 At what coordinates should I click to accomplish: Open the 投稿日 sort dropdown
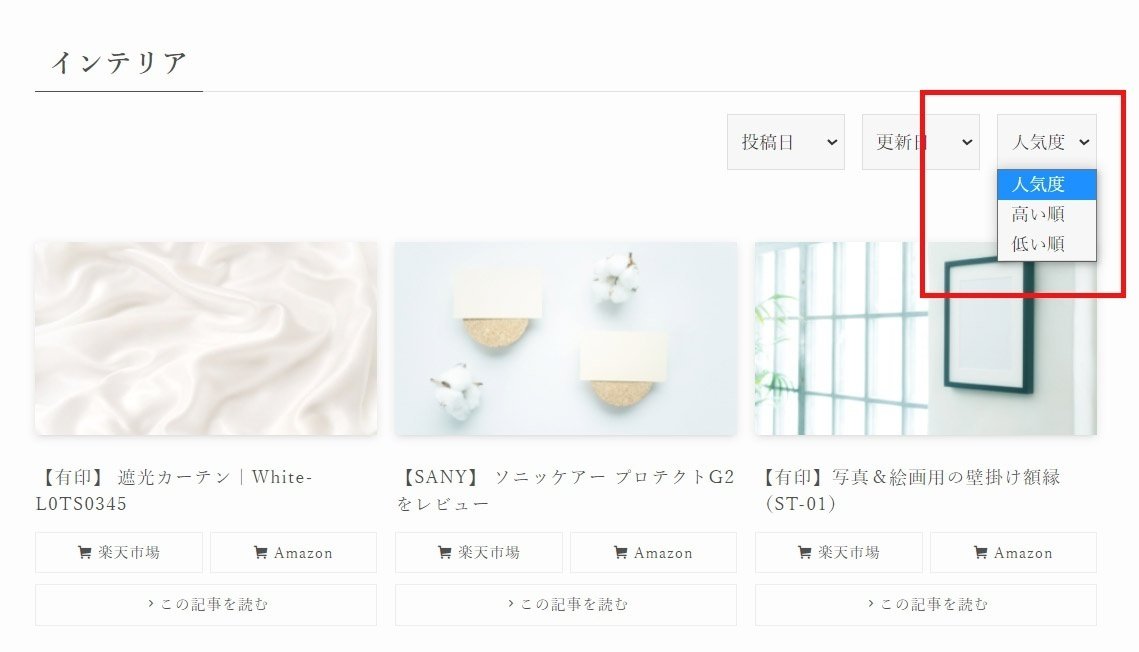click(x=785, y=142)
